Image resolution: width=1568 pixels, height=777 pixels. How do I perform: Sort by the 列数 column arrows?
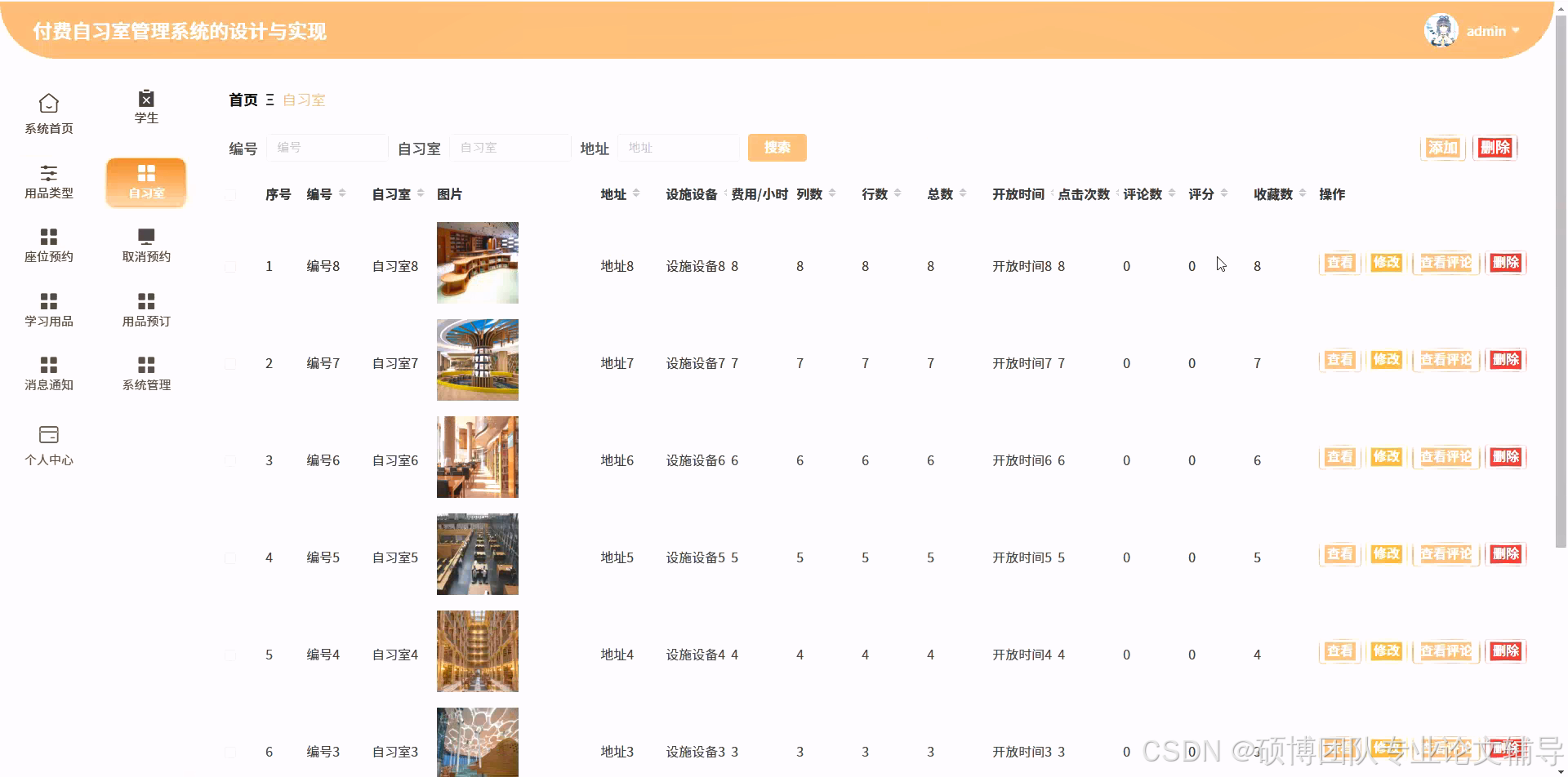[832, 193]
